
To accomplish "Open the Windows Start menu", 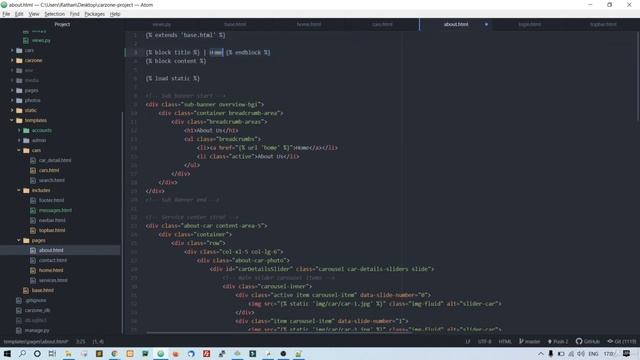I will point(7,353).
